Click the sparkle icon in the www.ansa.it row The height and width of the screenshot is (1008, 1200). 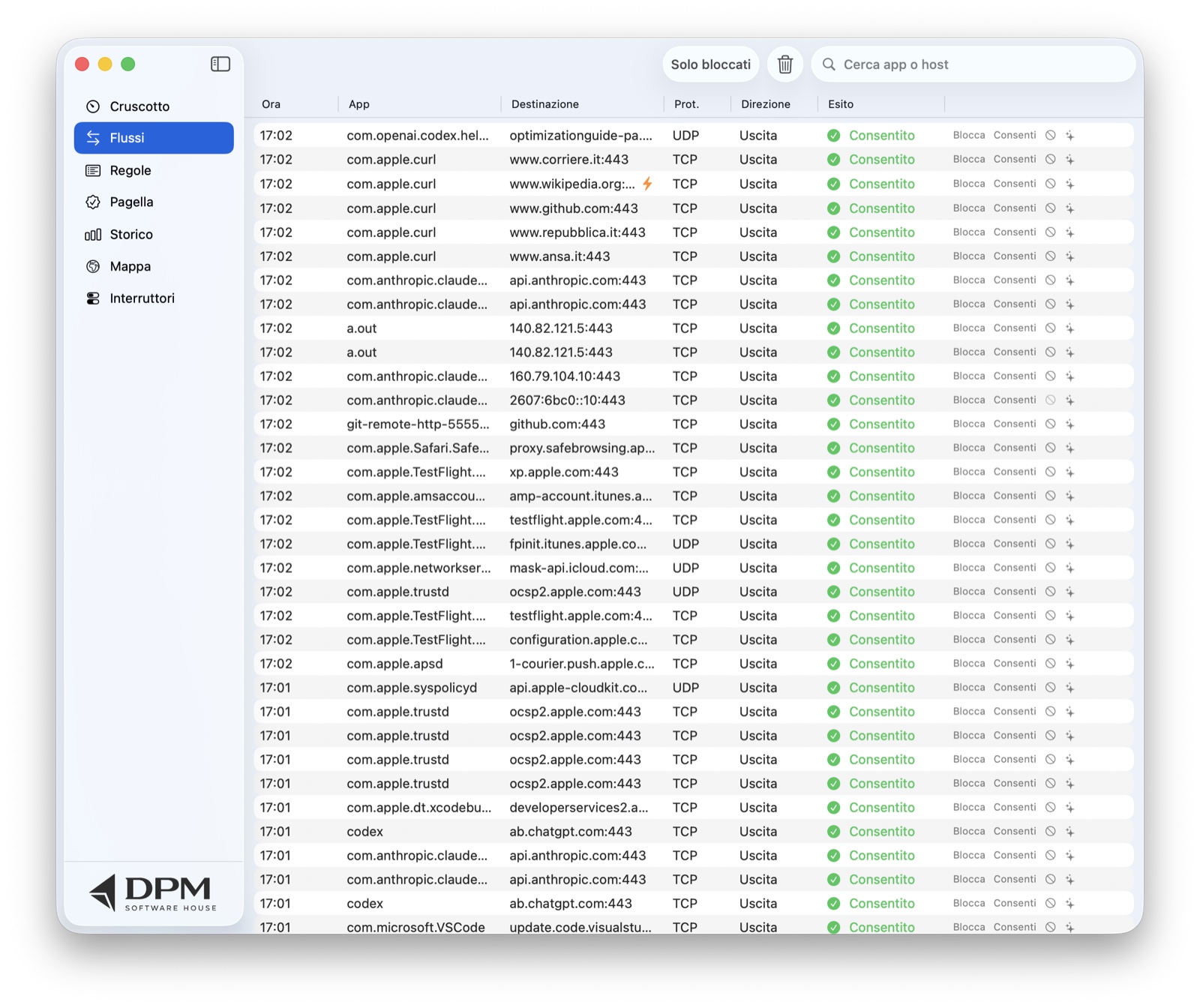(x=1070, y=256)
